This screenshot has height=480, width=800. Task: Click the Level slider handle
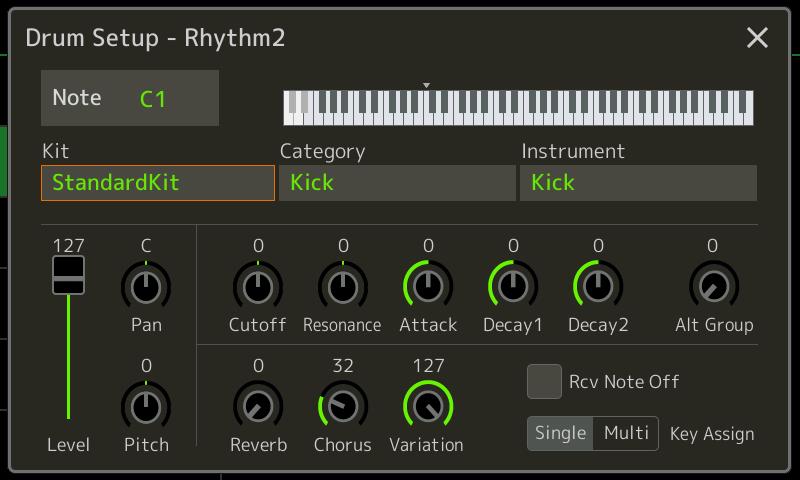pyautogui.click(x=68, y=275)
